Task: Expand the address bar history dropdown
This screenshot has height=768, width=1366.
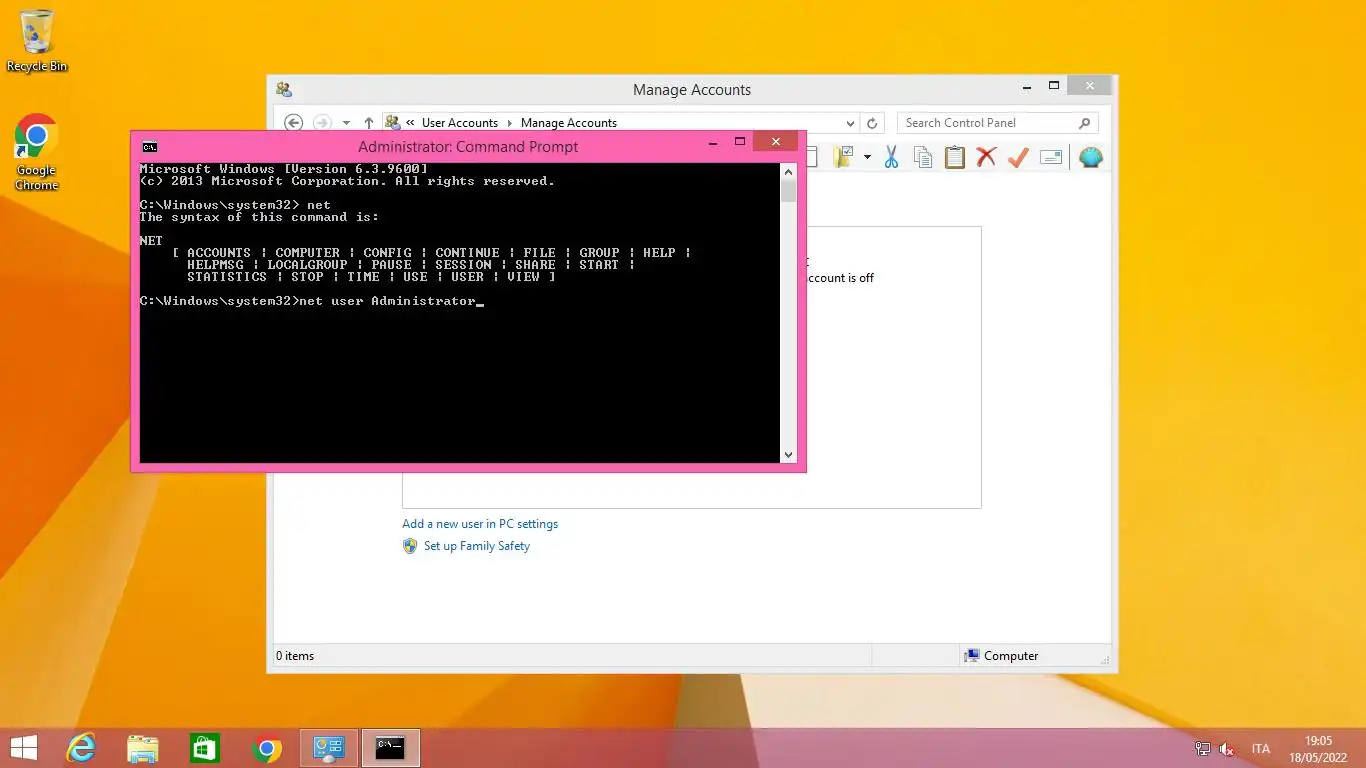Action: 850,123
